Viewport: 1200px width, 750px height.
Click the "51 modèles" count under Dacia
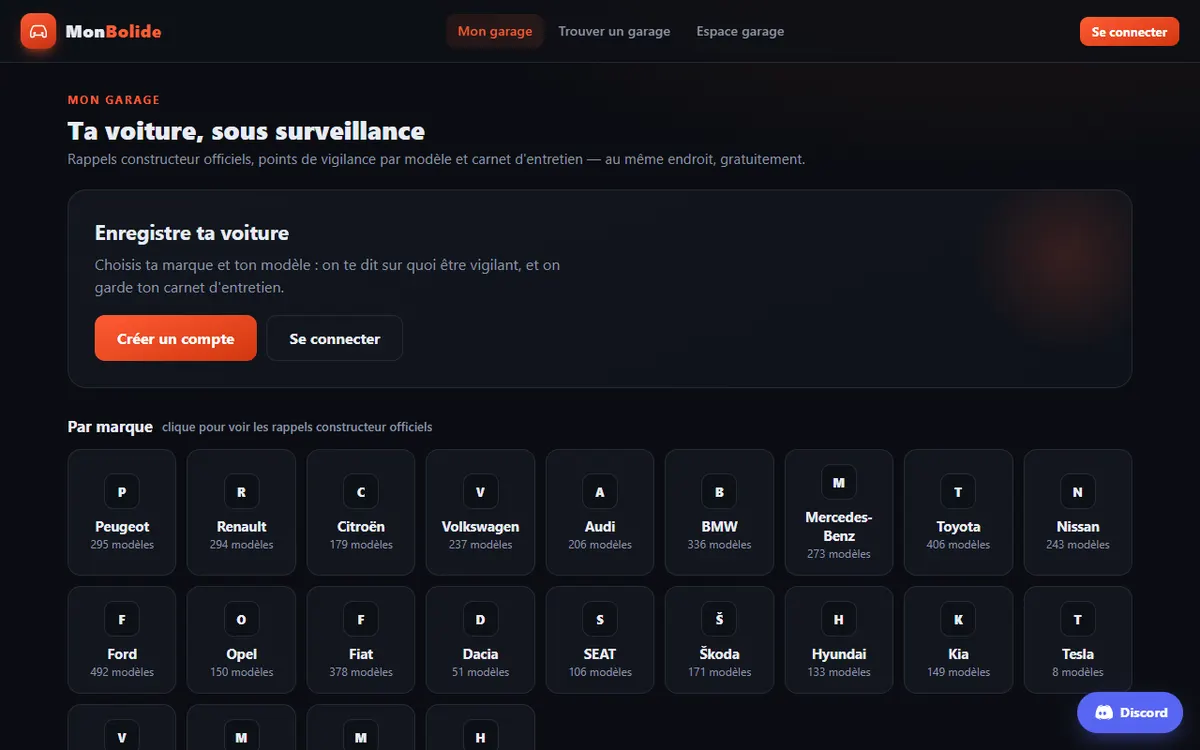click(480, 672)
